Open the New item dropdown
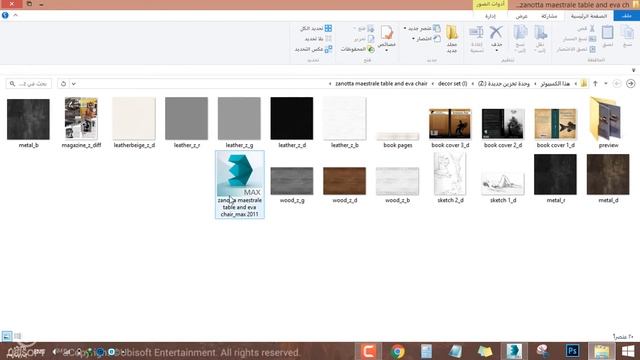Viewport: 640px width, 360px height. [x=422, y=29]
